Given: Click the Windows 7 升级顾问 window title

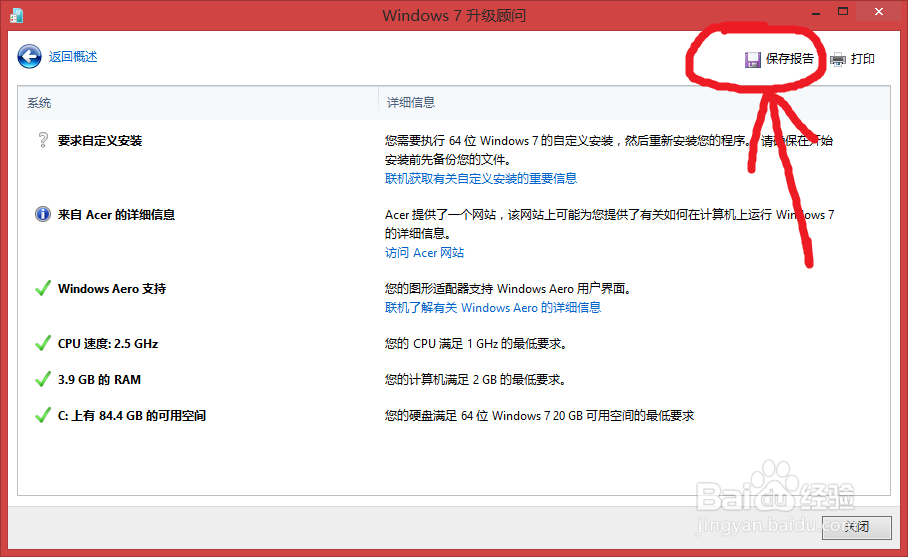Looking at the screenshot, I should point(454,15).
